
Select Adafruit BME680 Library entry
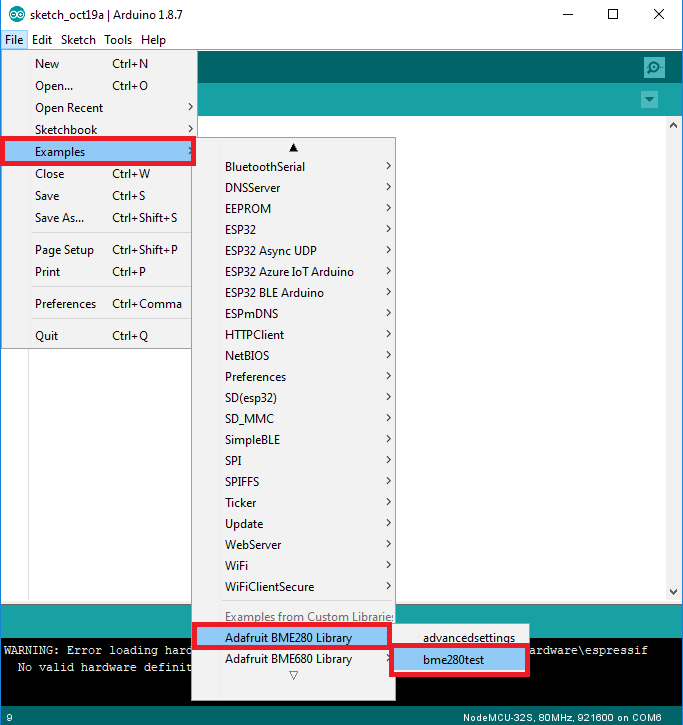click(292, 659)
